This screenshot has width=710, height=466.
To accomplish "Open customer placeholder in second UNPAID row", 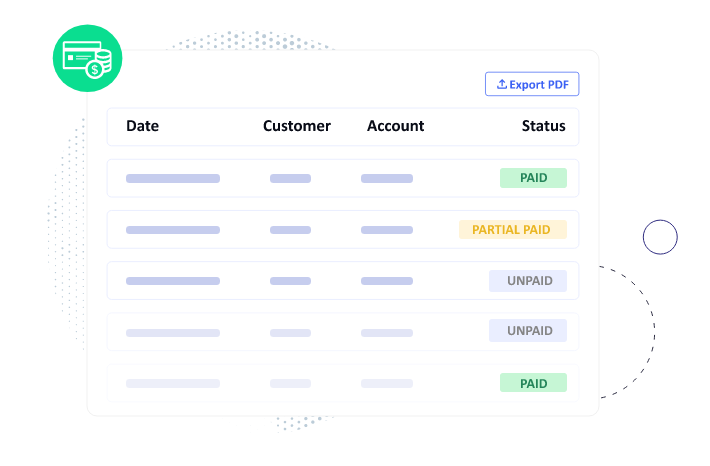I will coord(290,333).
